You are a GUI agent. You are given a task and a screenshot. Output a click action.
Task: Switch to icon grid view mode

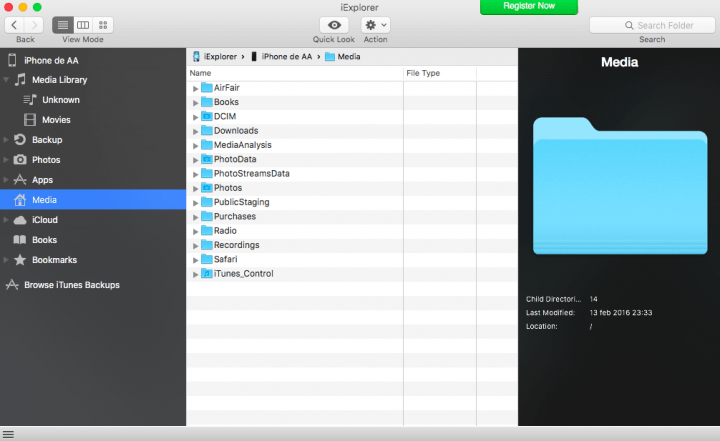pos(103,25)
